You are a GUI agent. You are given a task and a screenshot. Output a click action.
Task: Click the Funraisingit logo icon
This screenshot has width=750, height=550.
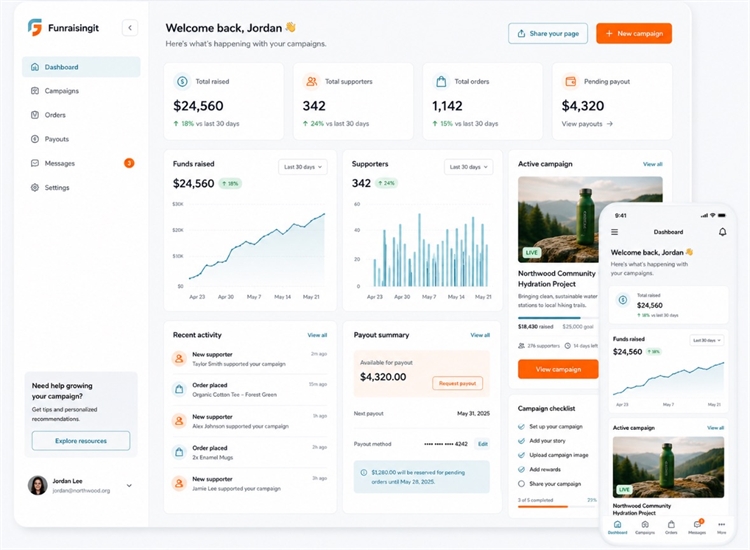click(x=34, y=27)
